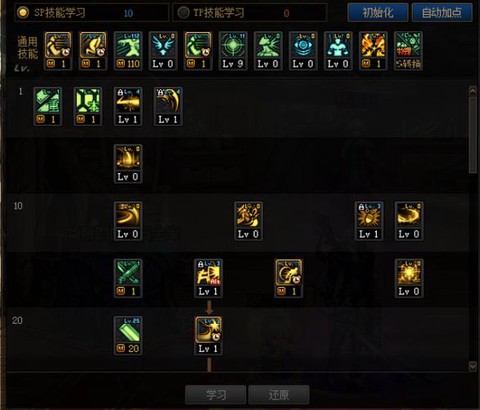Click the 初始化 reset button
Viewport: 480px width, 410px height.
click(x=378, y=13)
